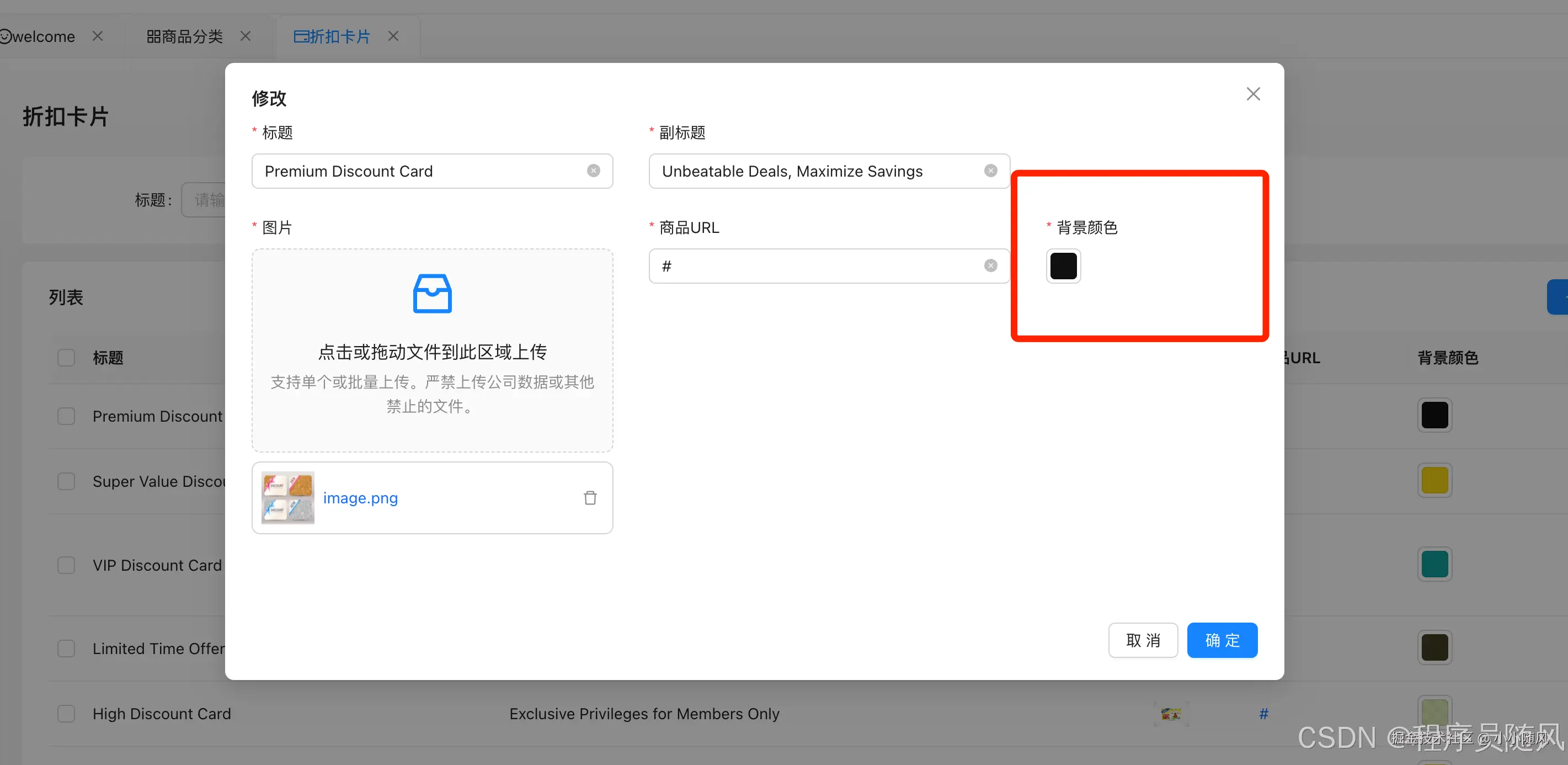The image size is (1568, 765).
Task: Click the 商品URL input field
Action: pos(815,266)
